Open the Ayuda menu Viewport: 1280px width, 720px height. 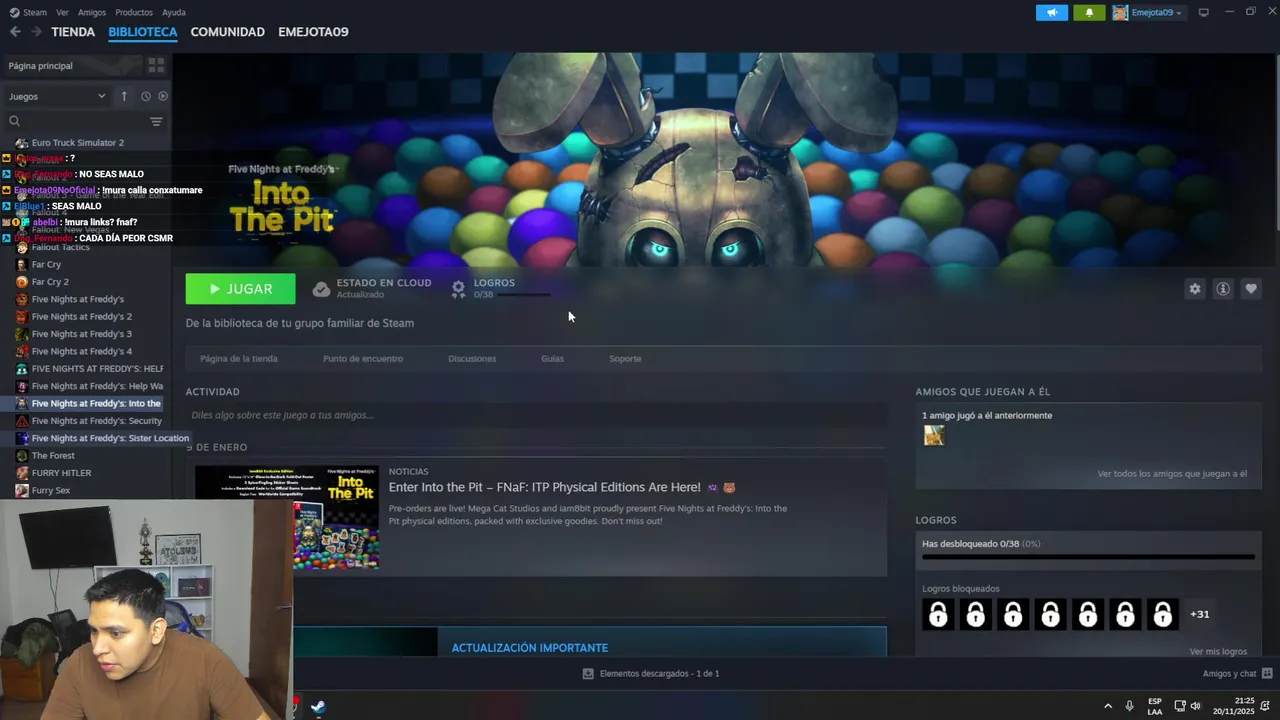[x=174, y=12]
